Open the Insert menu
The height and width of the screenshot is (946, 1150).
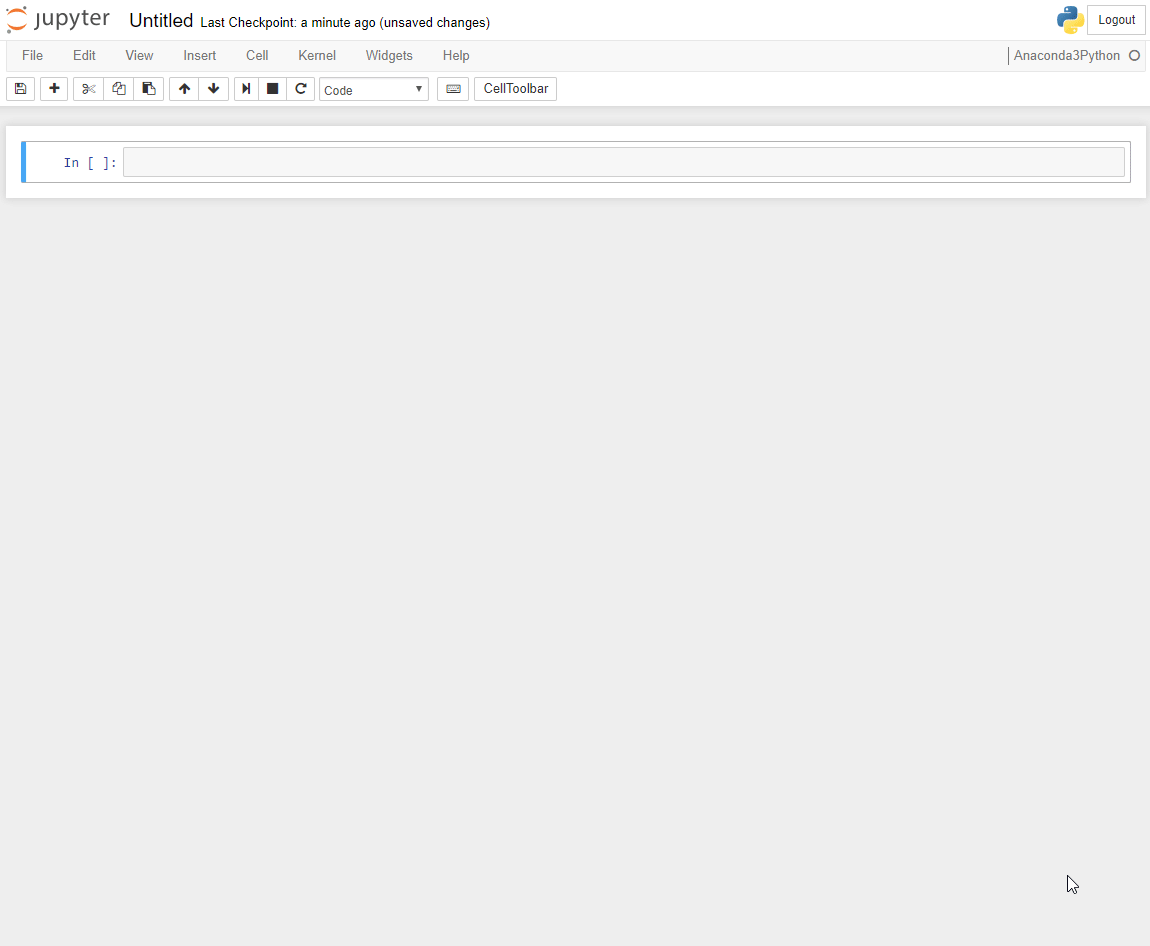(x=199, y=56)
